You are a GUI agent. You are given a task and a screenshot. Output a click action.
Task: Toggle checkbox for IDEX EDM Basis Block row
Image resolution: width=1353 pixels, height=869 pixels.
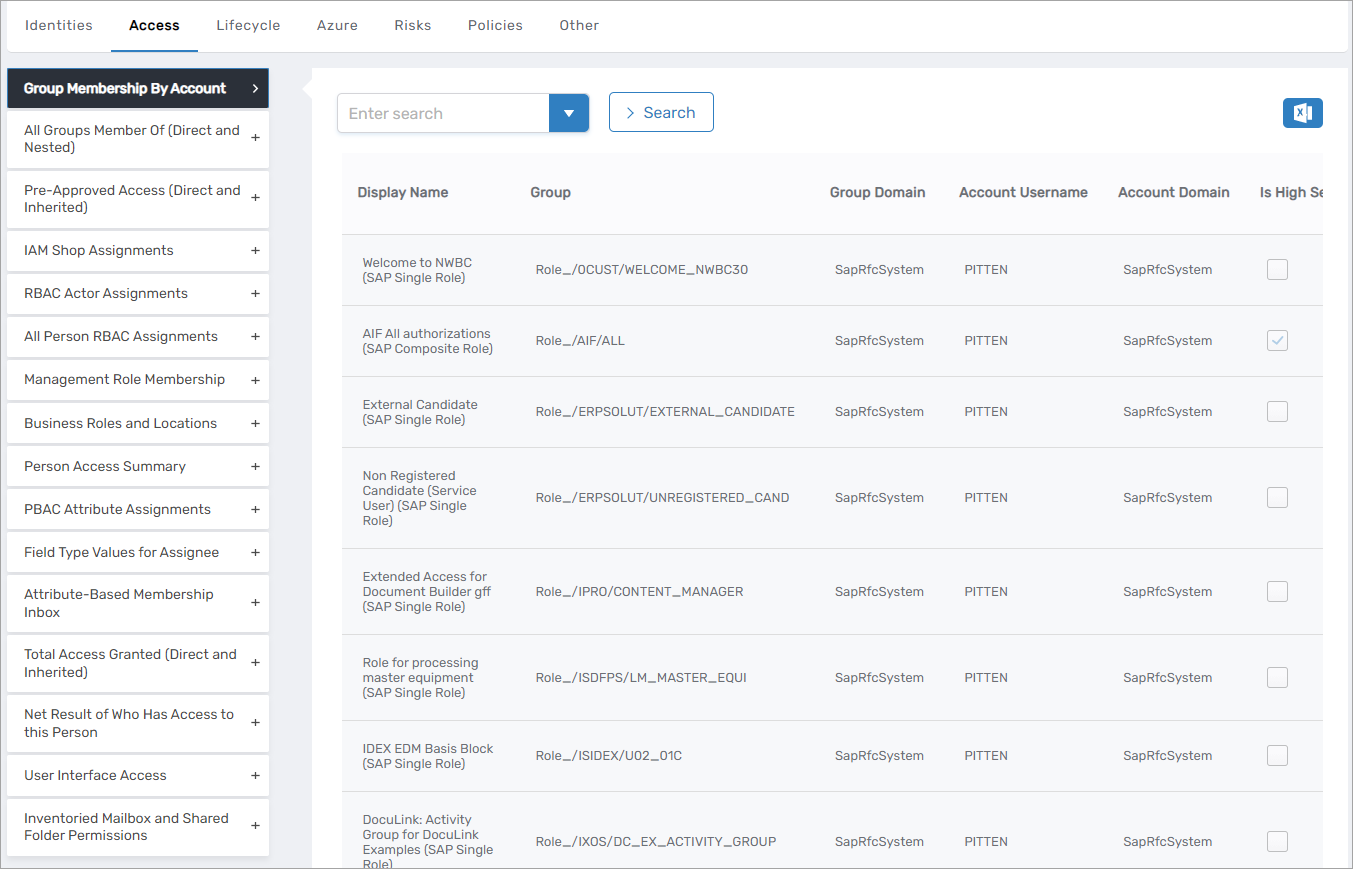(1277, 756)
